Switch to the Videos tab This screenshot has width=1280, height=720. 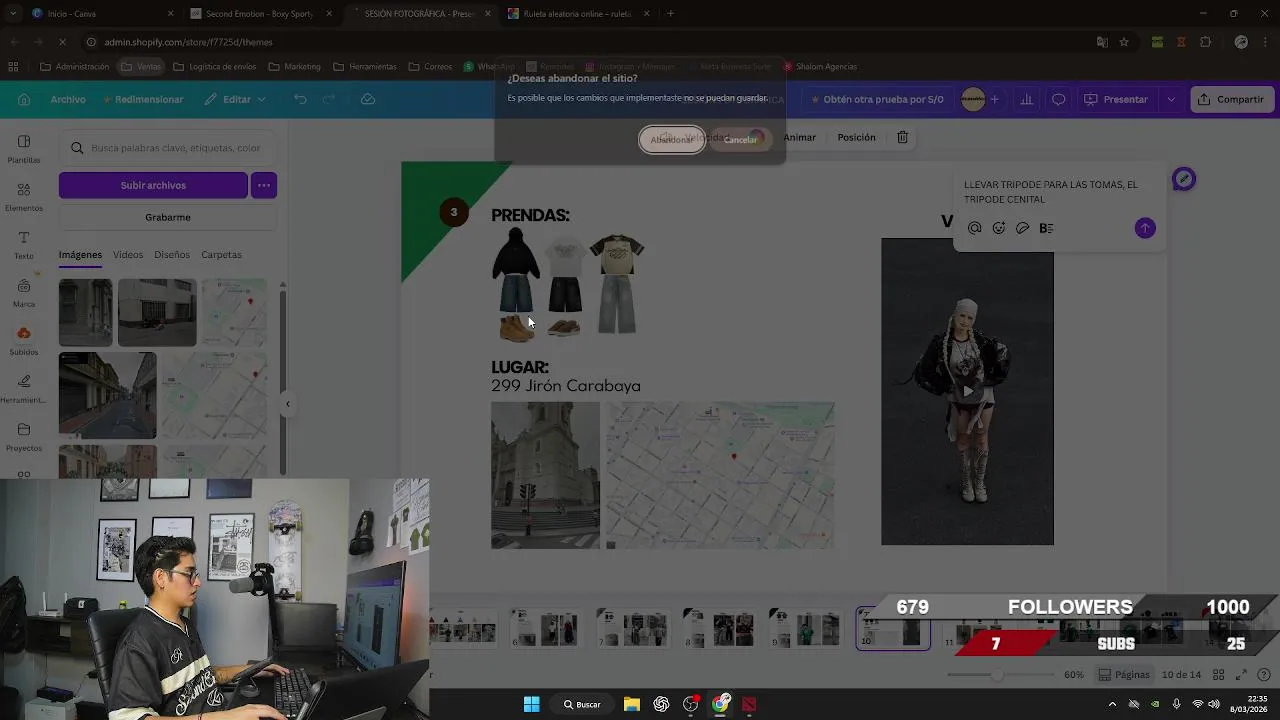point(128,255)
